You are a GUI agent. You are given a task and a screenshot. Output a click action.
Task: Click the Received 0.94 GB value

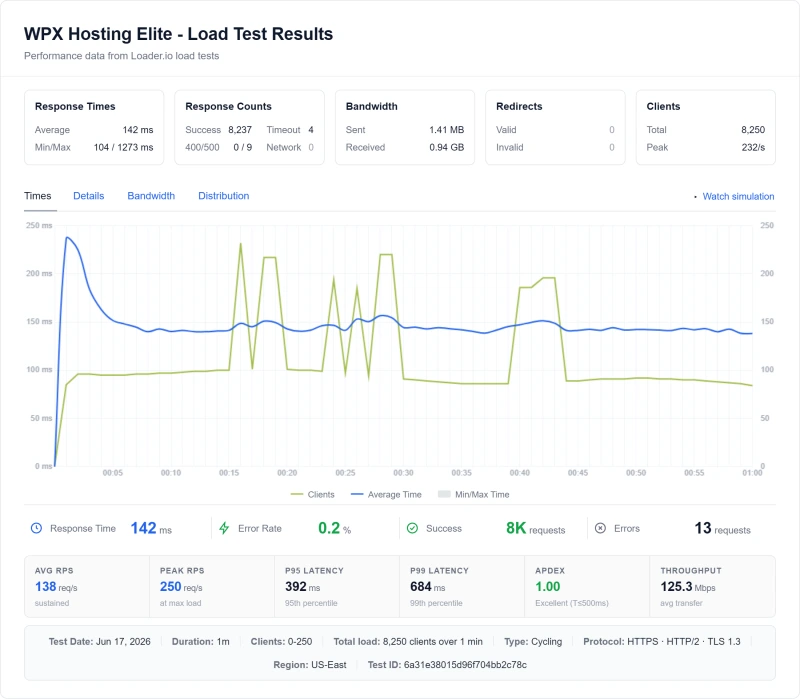[x=446, y=147]
